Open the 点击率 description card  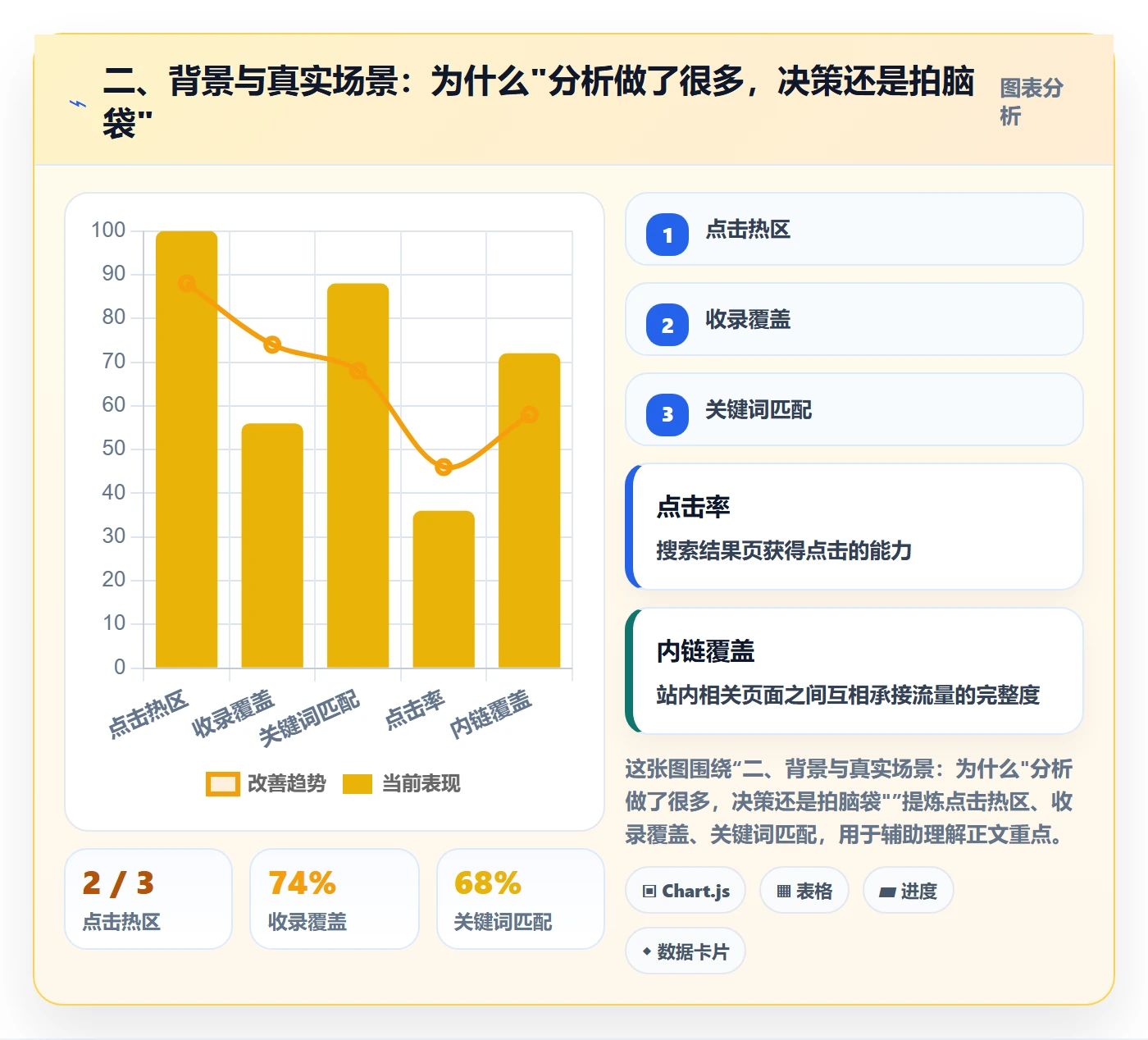854,527
